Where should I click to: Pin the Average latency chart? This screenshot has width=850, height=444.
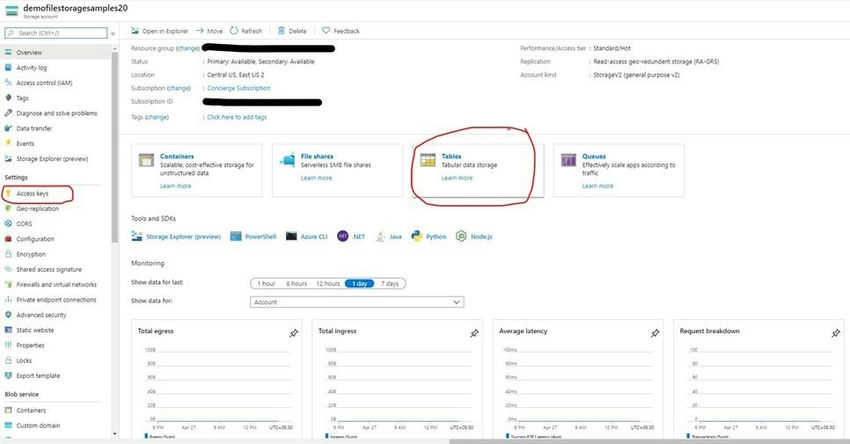click(655, 333)
